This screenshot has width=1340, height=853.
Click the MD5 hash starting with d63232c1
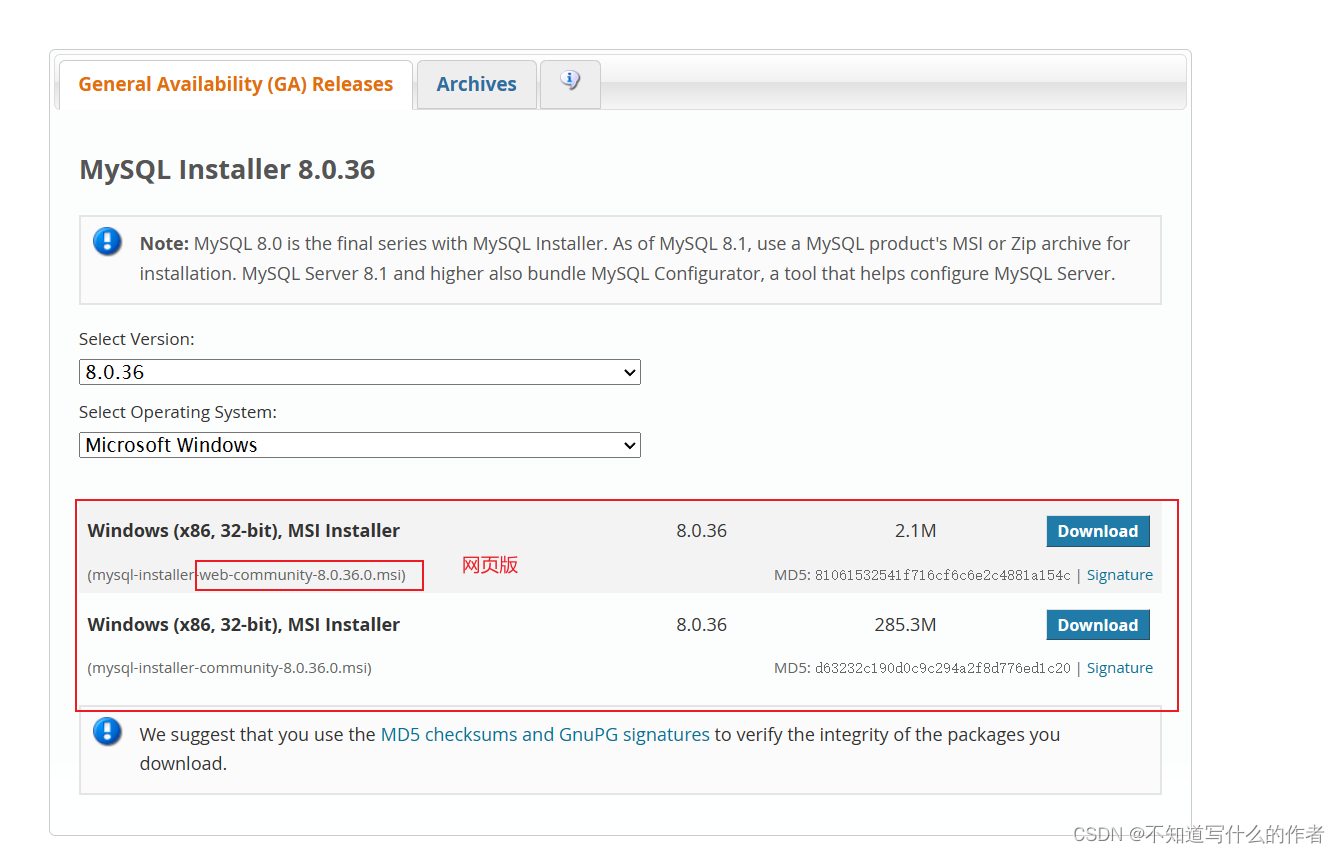coord(943,668)
